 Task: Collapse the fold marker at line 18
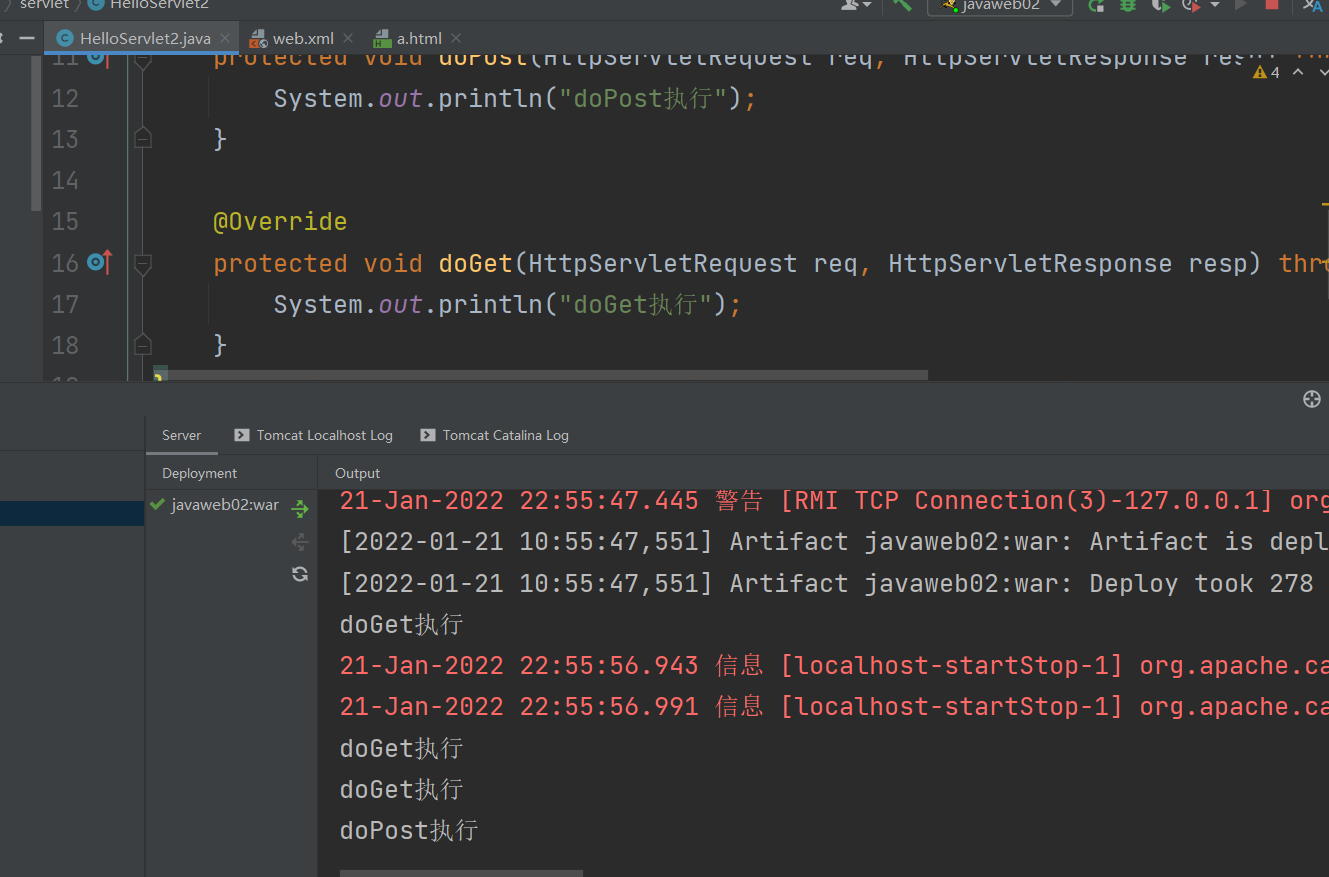pos(142,345)
